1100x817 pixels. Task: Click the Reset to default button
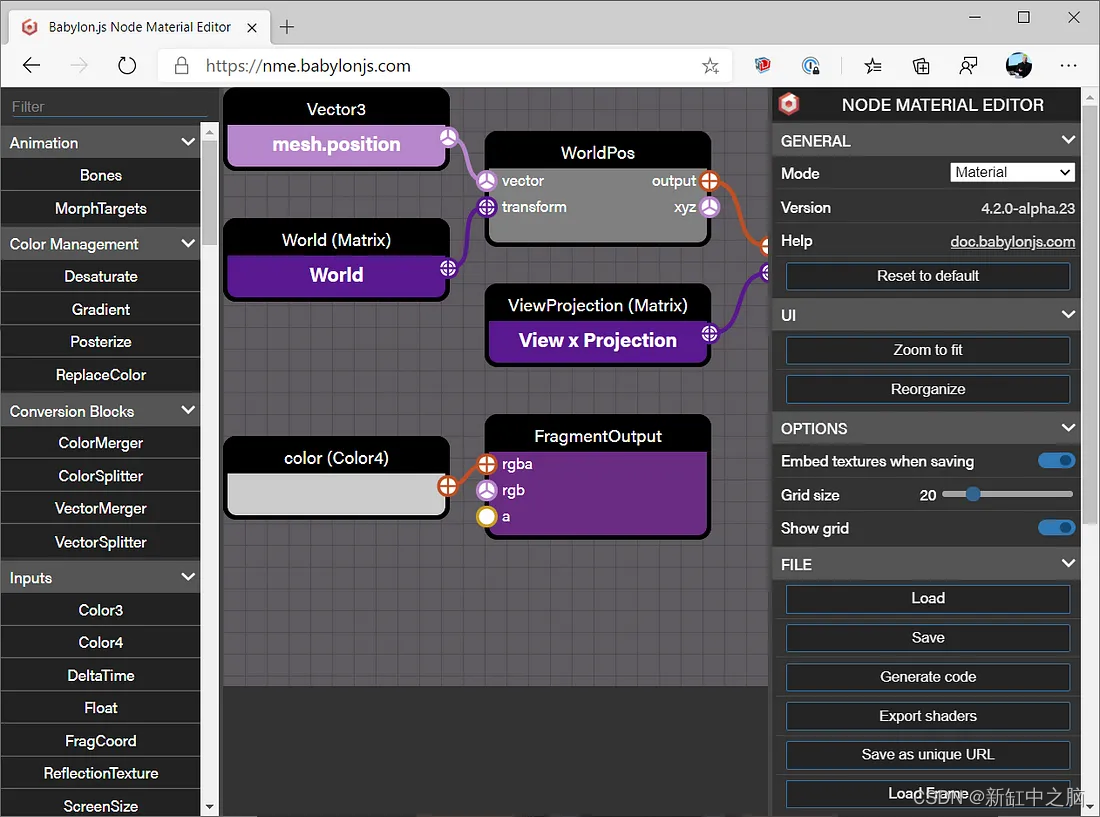tap(927, 276)
